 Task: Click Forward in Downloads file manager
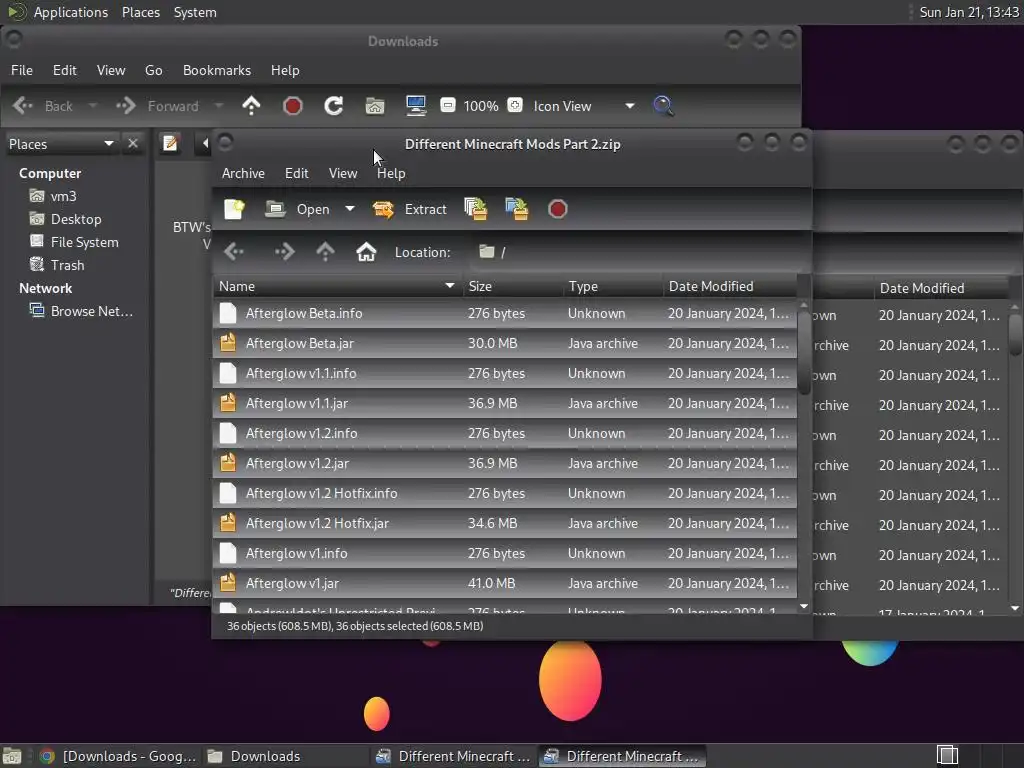157,106
